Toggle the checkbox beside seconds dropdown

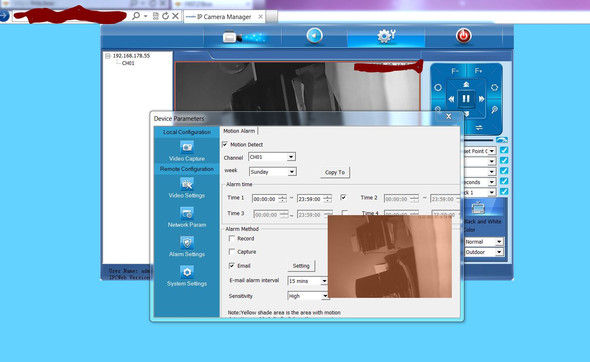504,181
